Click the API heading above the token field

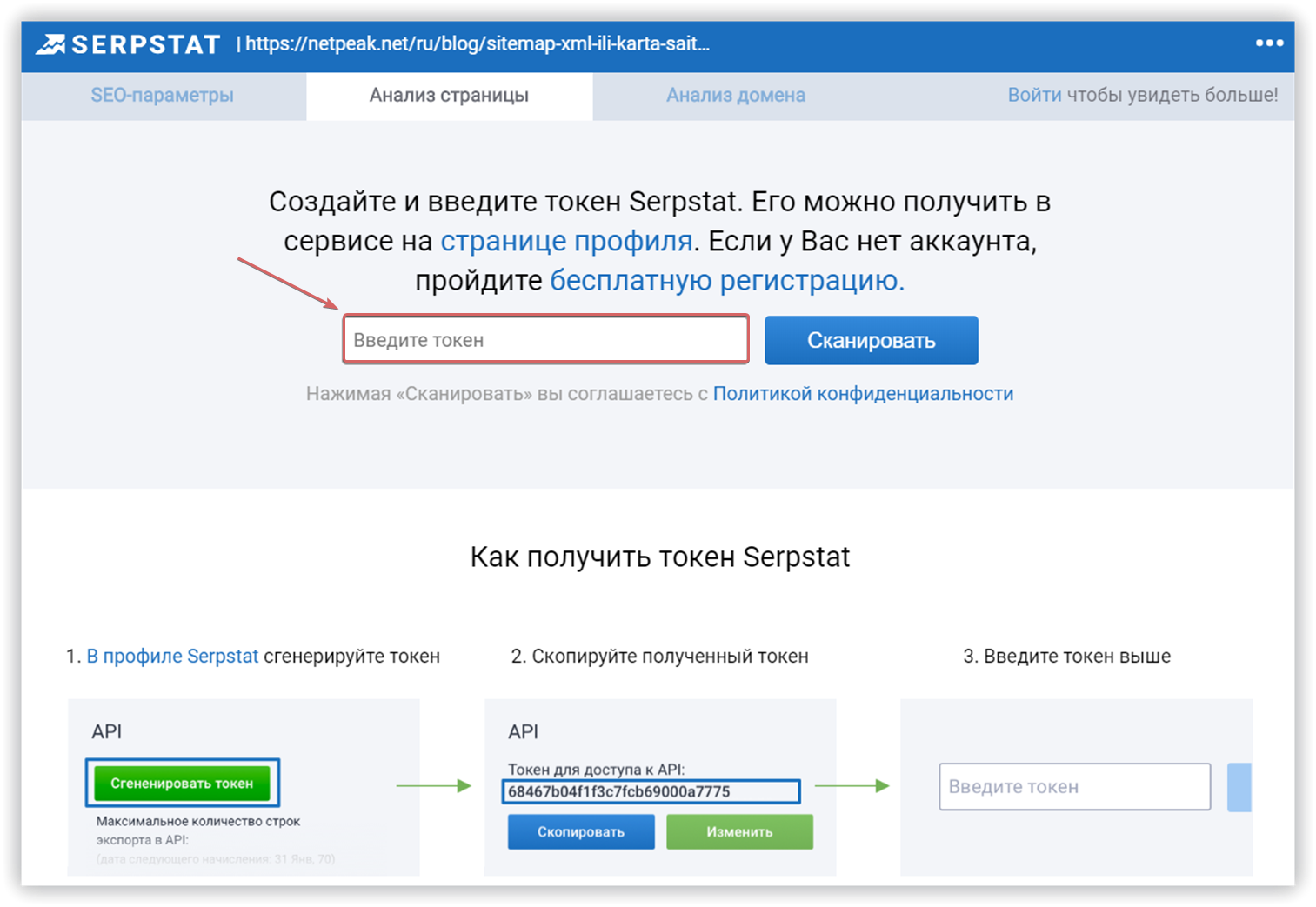(x=524, y=732)
